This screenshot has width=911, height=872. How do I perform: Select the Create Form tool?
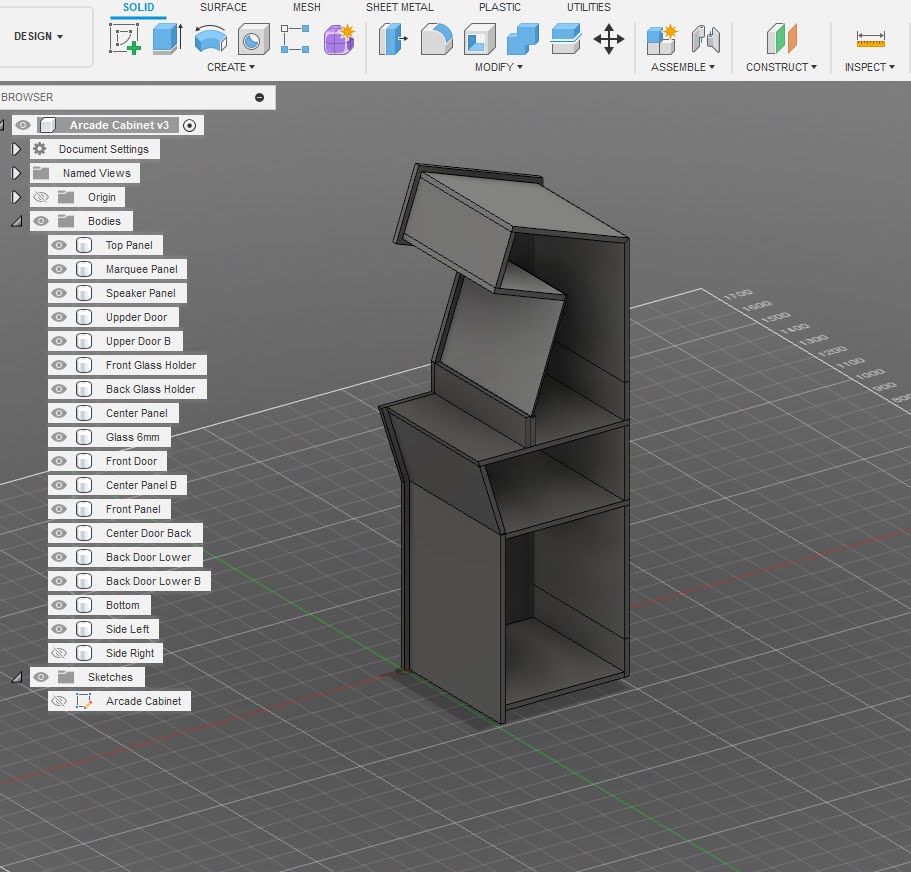pyautogui.click(x=339, y=40)
